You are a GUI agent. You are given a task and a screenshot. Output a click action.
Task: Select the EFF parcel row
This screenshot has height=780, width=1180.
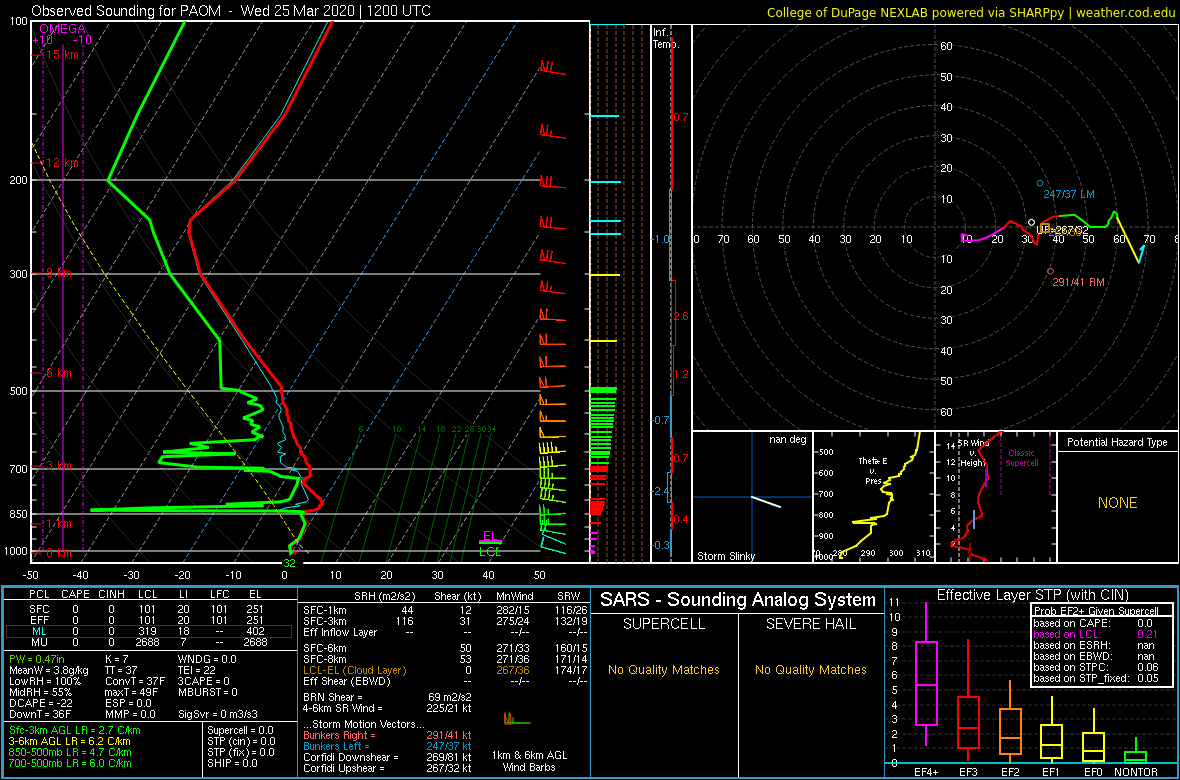(x=148, y=620)
